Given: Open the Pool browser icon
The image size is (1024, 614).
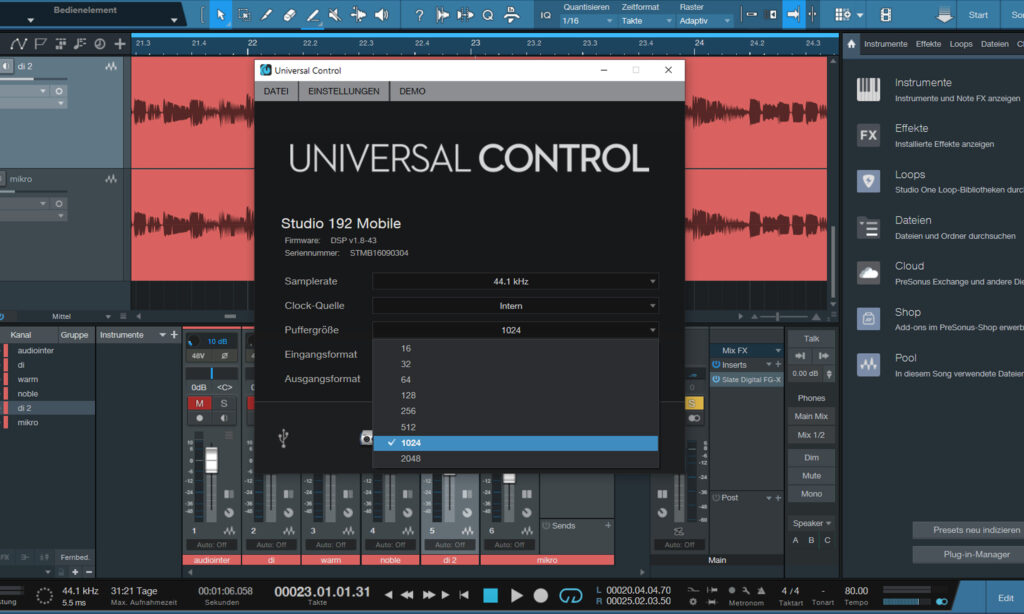Looking at the screenshot, I should (x=868, y=364).
